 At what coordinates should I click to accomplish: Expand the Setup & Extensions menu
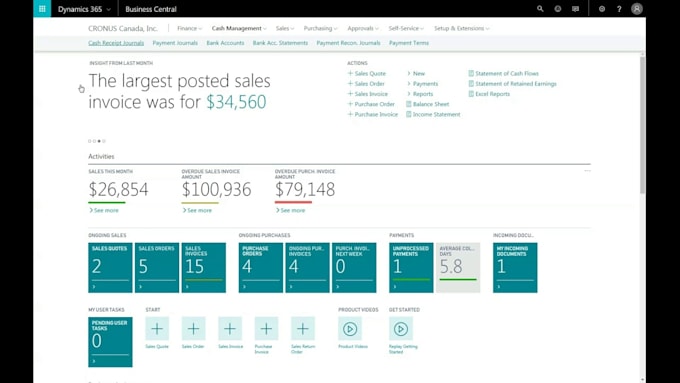click(462, 28)
